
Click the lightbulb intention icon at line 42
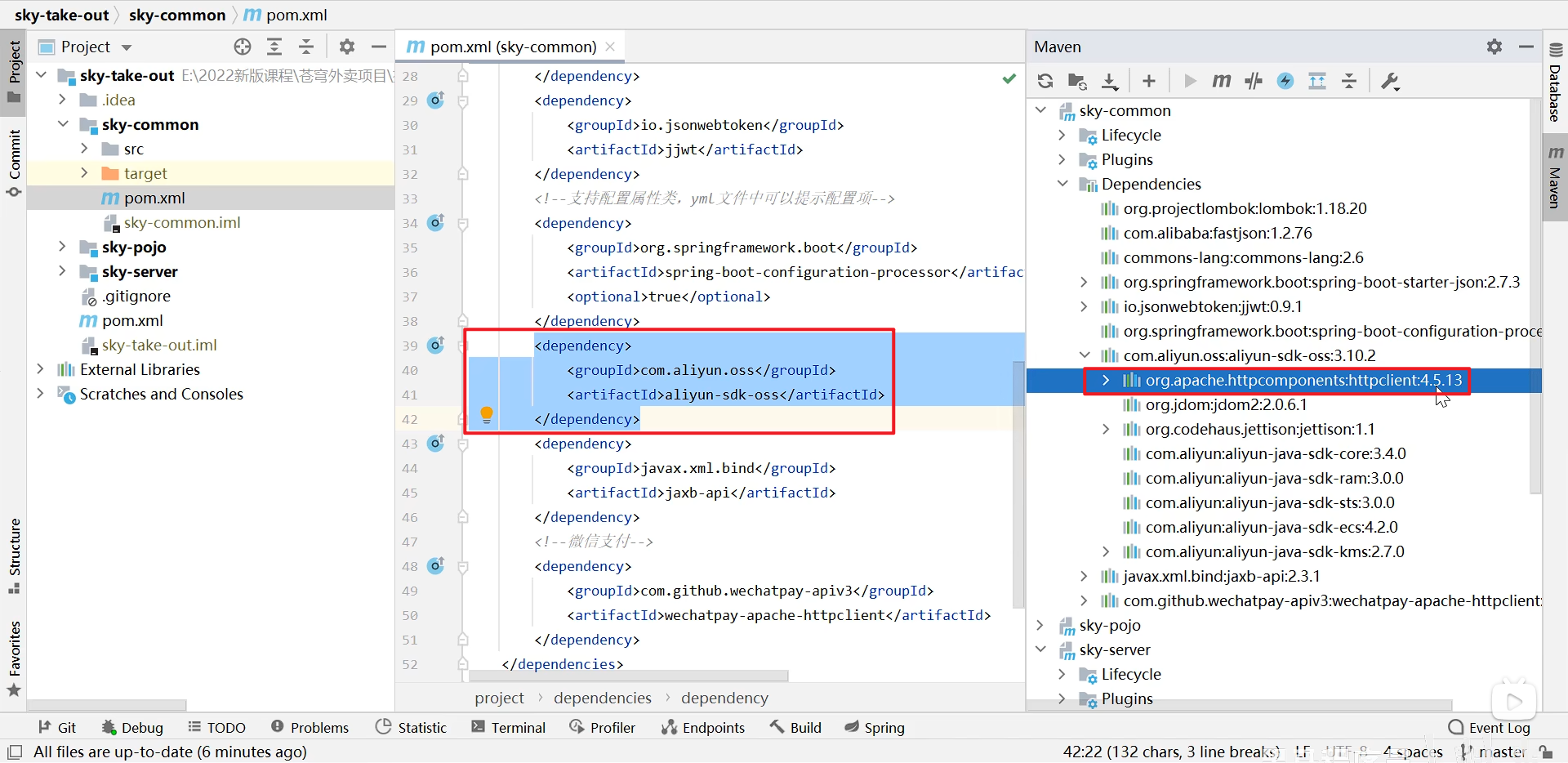(487, 415)
